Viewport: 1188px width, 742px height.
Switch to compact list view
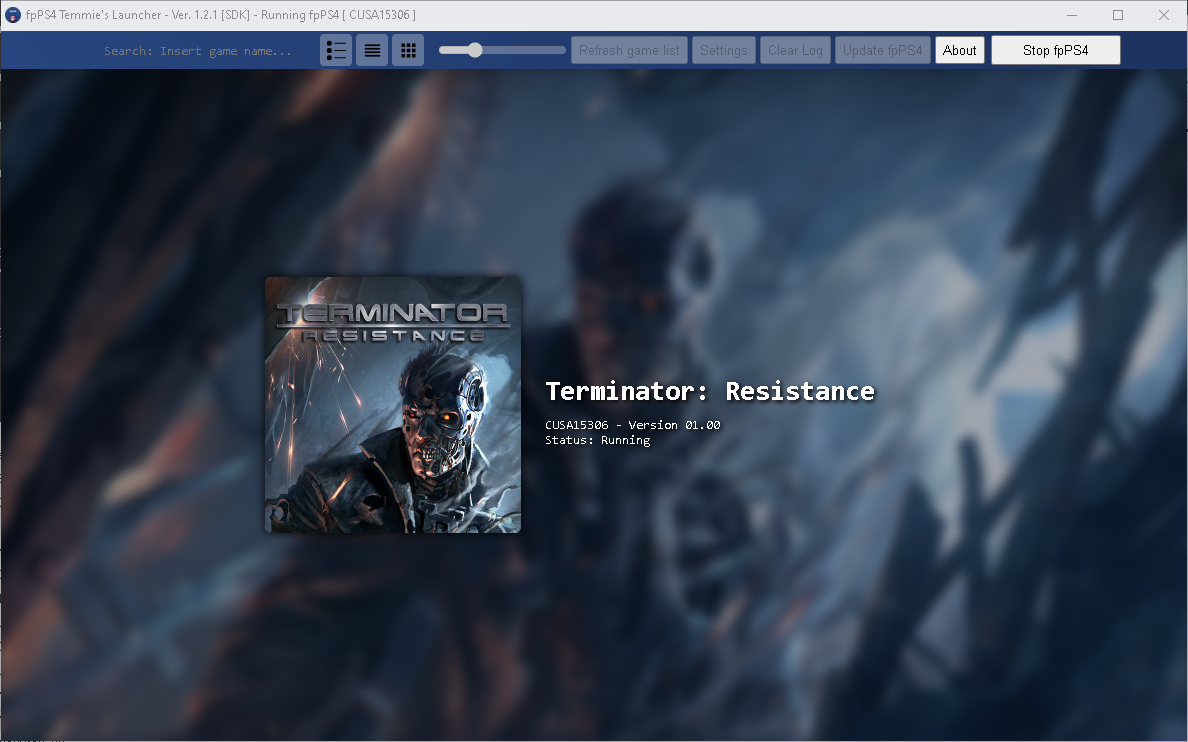click(372, 49)
